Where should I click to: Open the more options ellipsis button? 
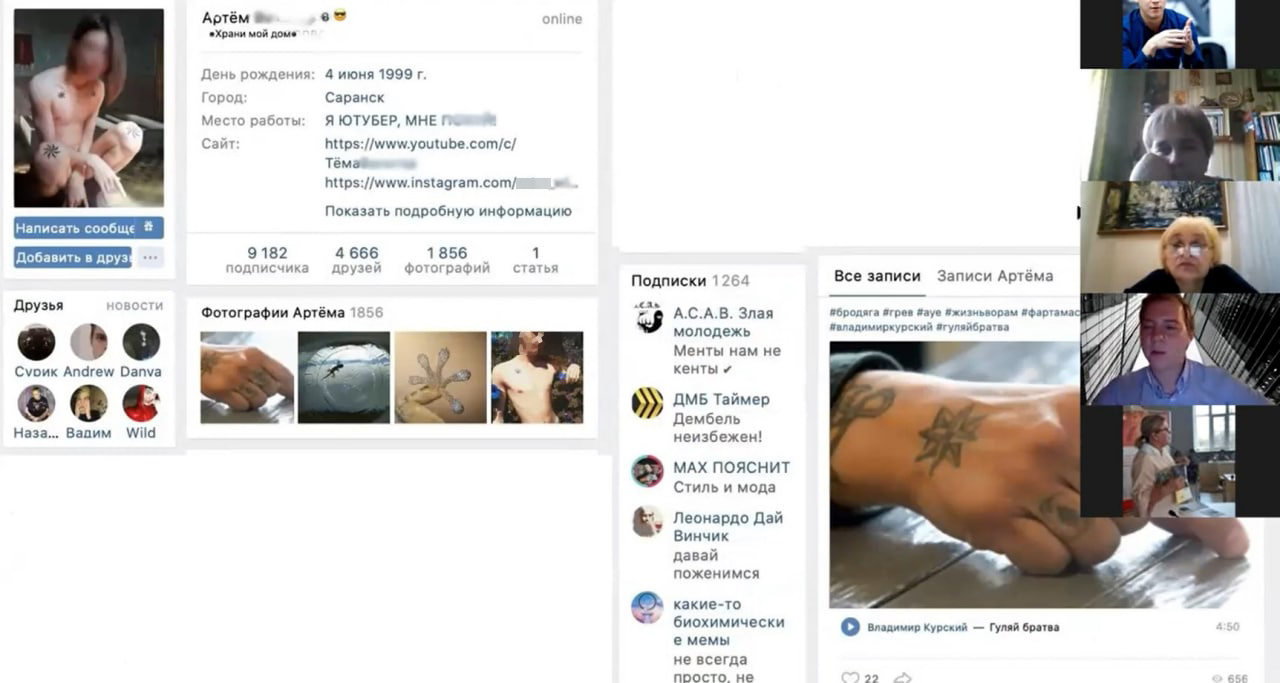point(150,257)
